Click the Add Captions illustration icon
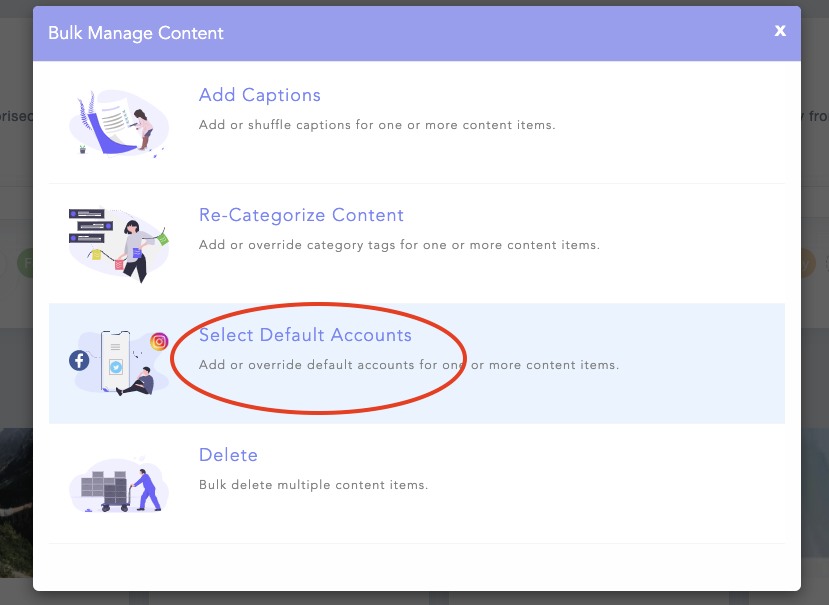 point(118,123)
